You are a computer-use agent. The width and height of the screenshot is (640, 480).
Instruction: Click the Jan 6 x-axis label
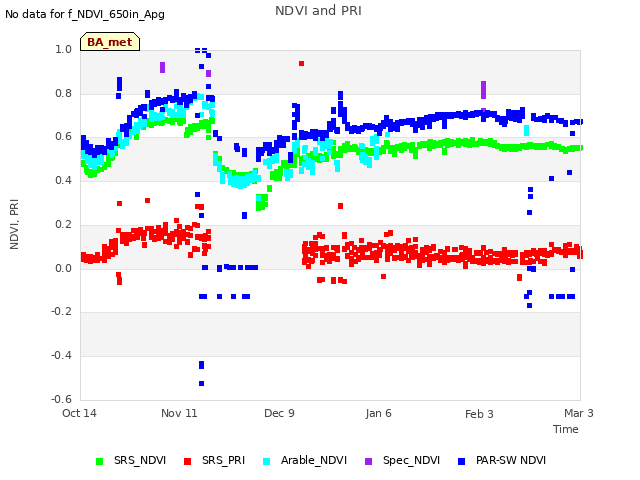click(x=378, y=413)
